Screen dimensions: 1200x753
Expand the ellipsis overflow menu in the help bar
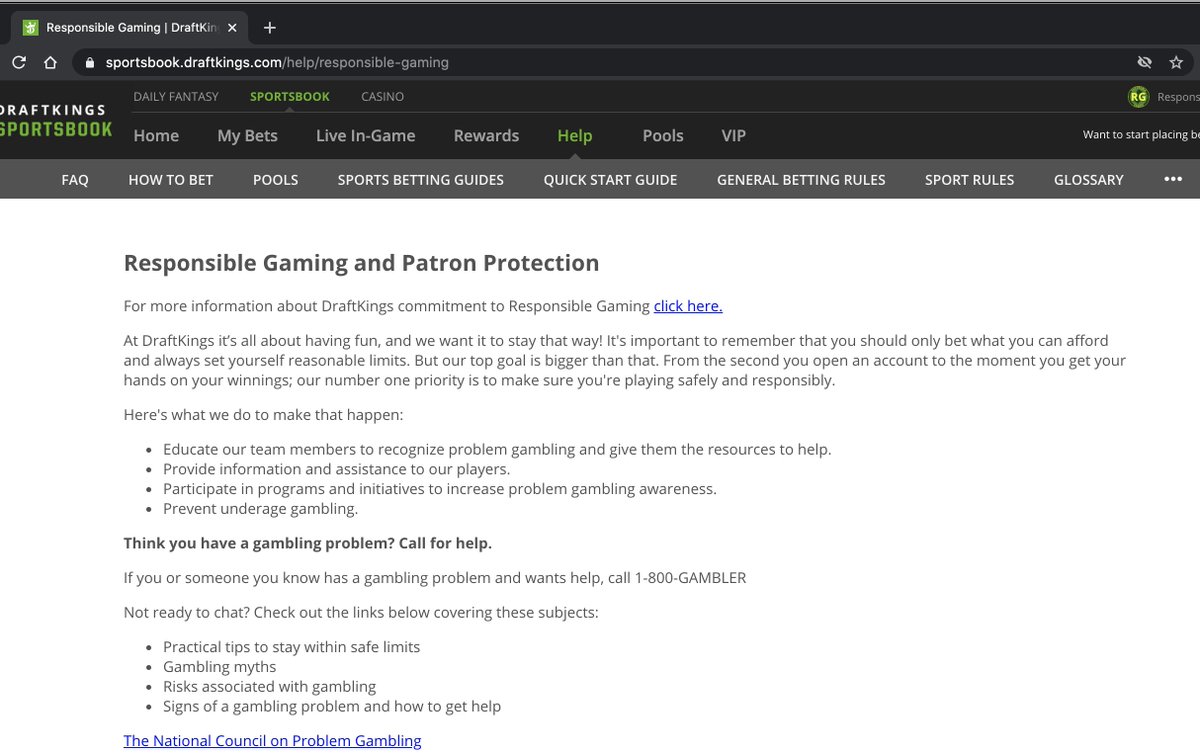(x=1172, y=179)
